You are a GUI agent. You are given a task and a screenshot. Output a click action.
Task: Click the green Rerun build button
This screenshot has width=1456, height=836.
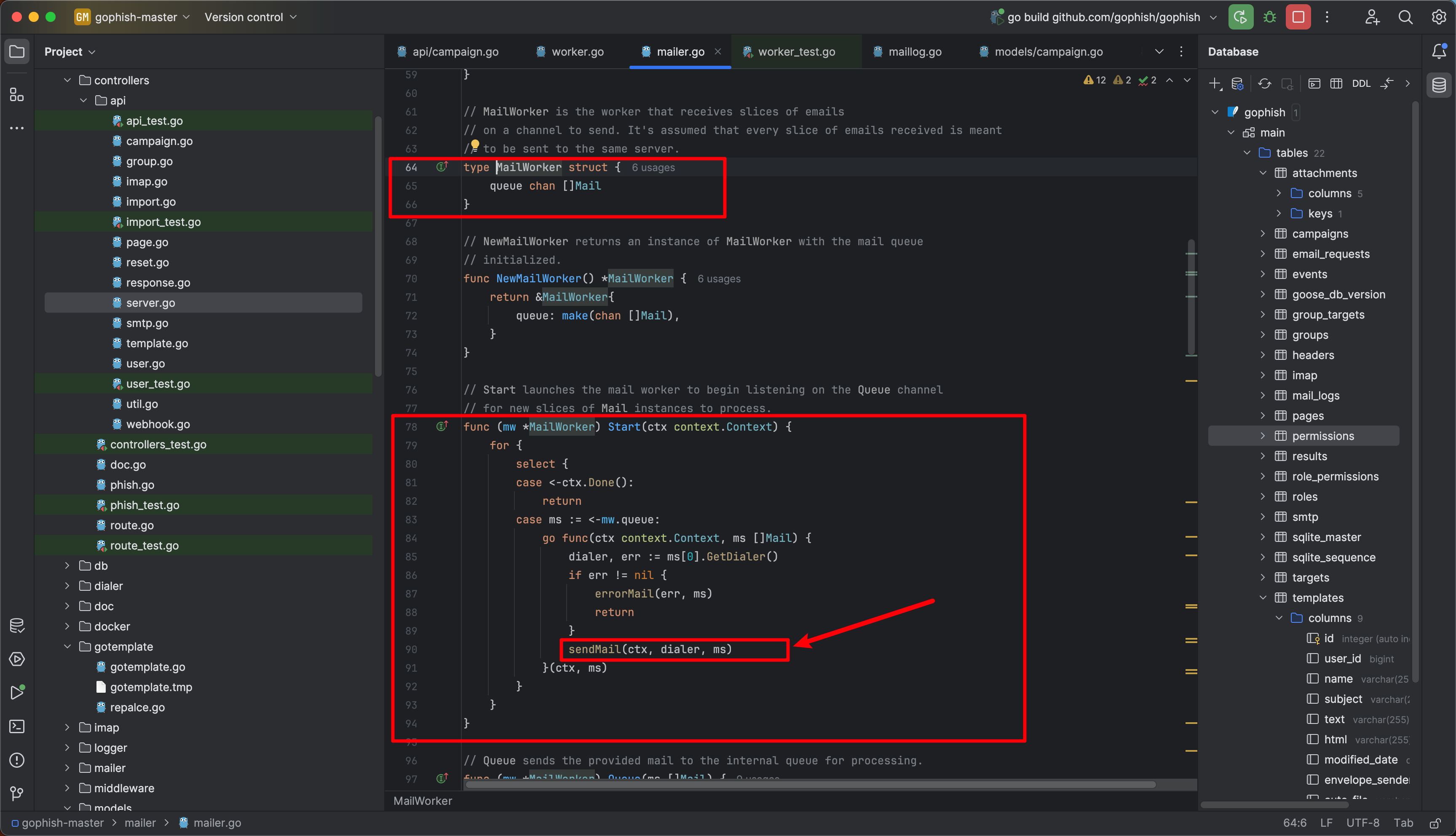[1240, 17]
